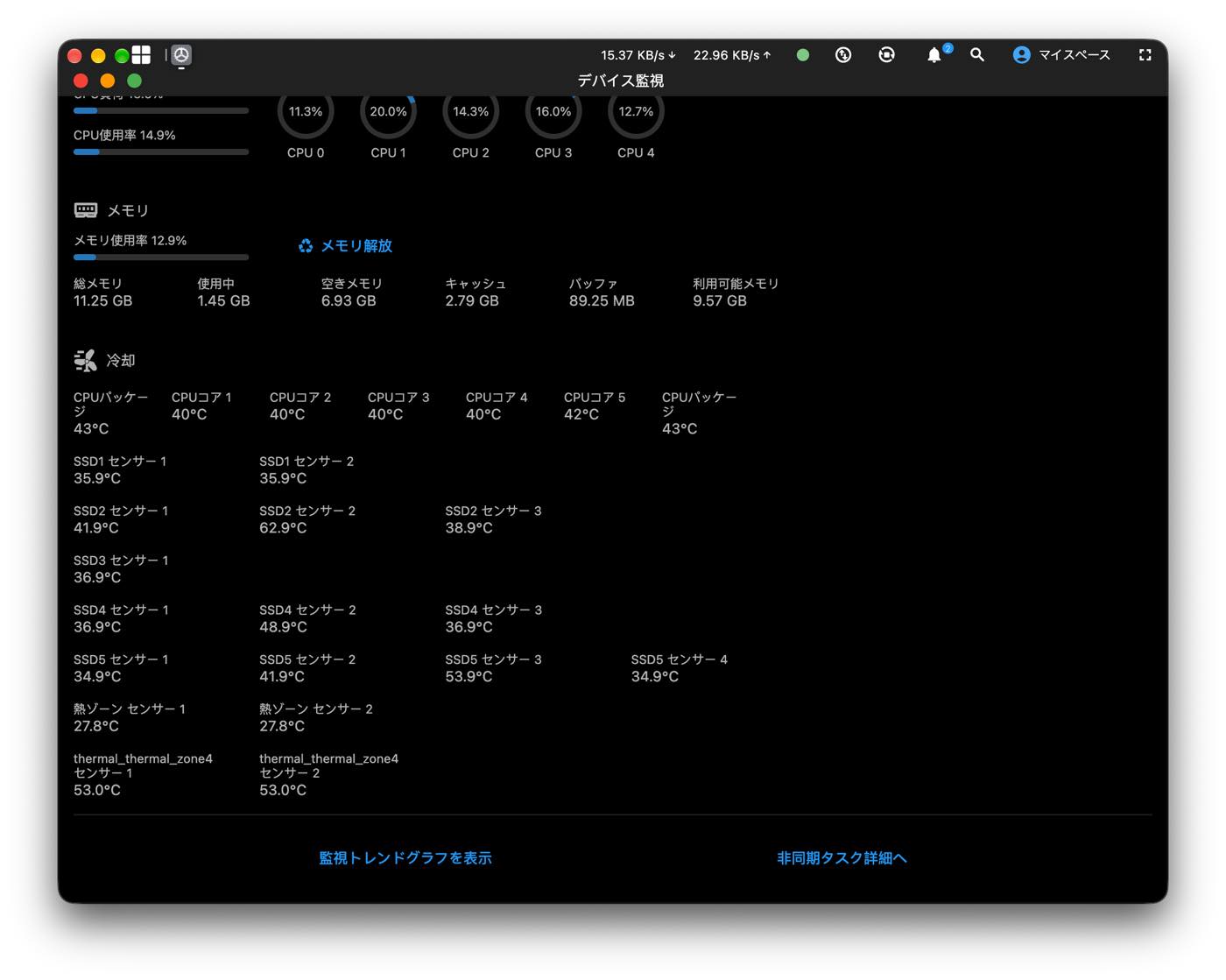This screenshot has width=1226, height=980.
Task: Open the search magnifier icon
Action: point(977,54)
